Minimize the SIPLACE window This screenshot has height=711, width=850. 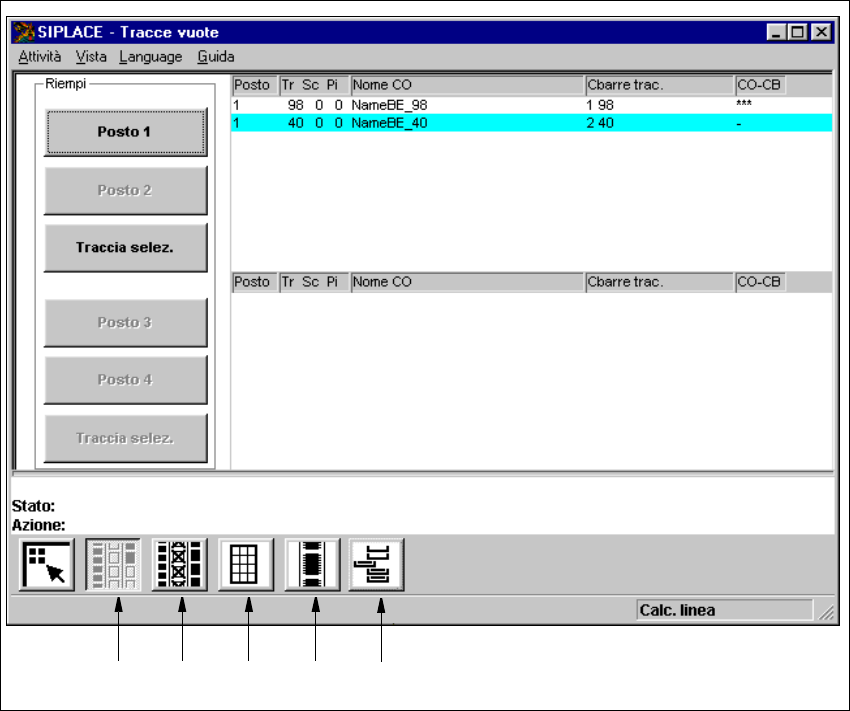click(776, 33)
